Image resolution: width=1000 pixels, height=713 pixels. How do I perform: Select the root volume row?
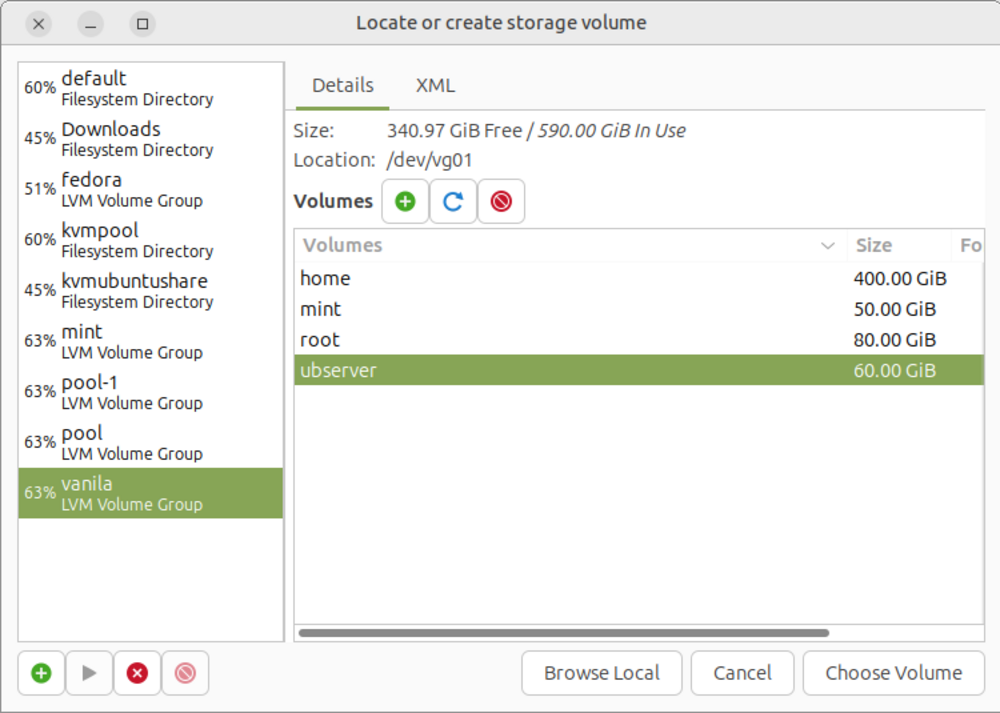click(x=570, y=340)
